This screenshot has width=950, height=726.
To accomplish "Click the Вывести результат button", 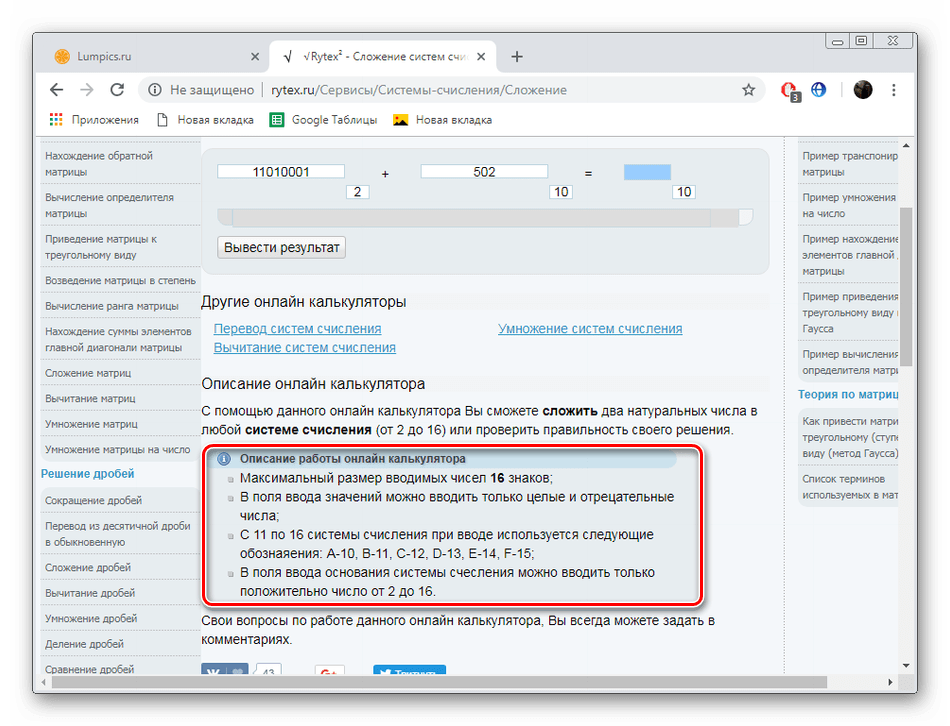I will click(x=282, y=247).
